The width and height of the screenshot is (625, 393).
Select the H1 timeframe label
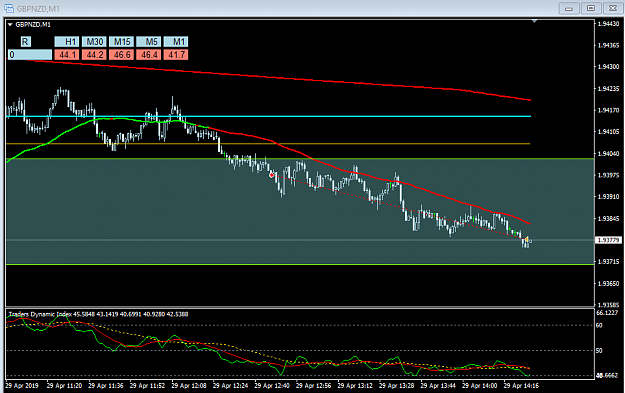point(67,41)
